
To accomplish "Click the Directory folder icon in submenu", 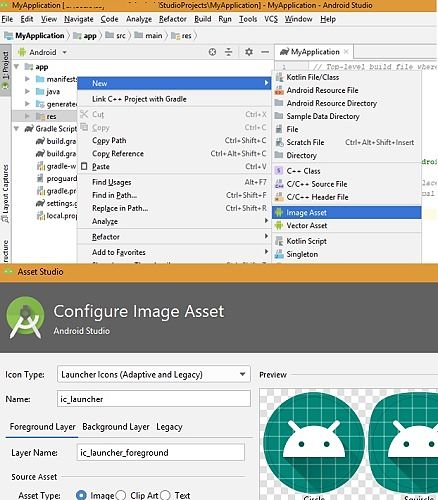I will click(279, 155).
